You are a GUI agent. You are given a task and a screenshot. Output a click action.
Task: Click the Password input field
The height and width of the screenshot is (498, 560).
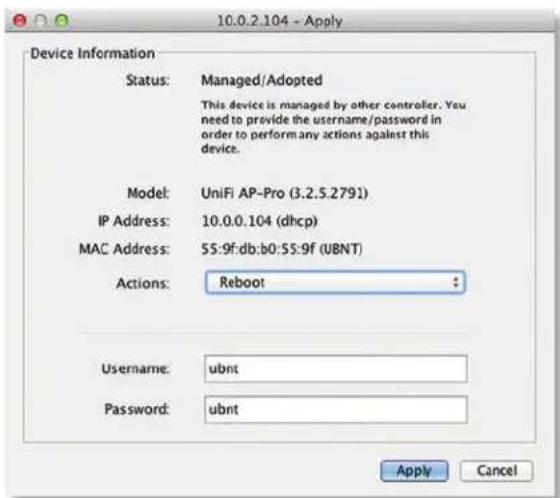(x=336, y=409)
